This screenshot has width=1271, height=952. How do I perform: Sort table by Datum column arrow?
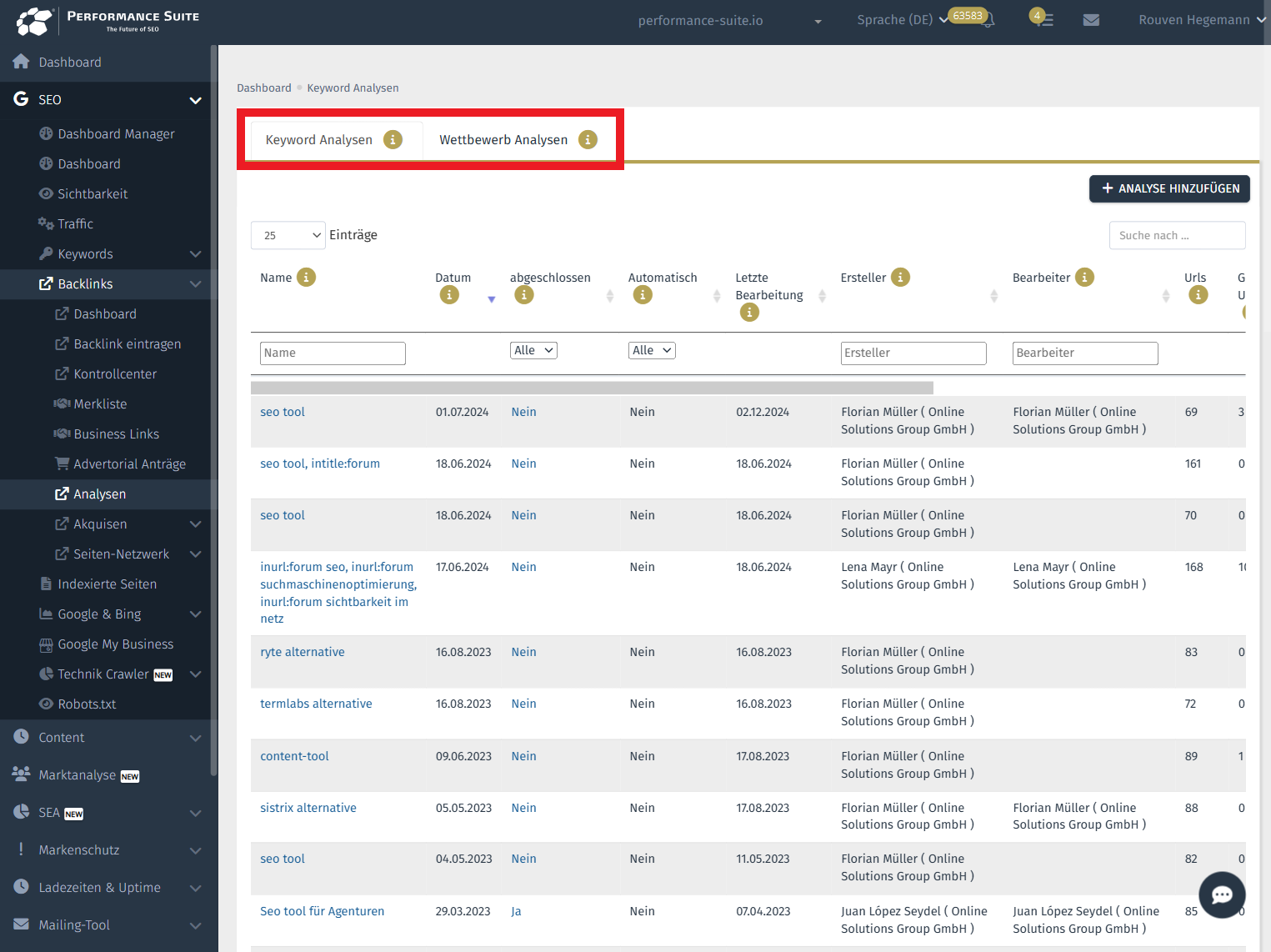click(x=492, y=299)
